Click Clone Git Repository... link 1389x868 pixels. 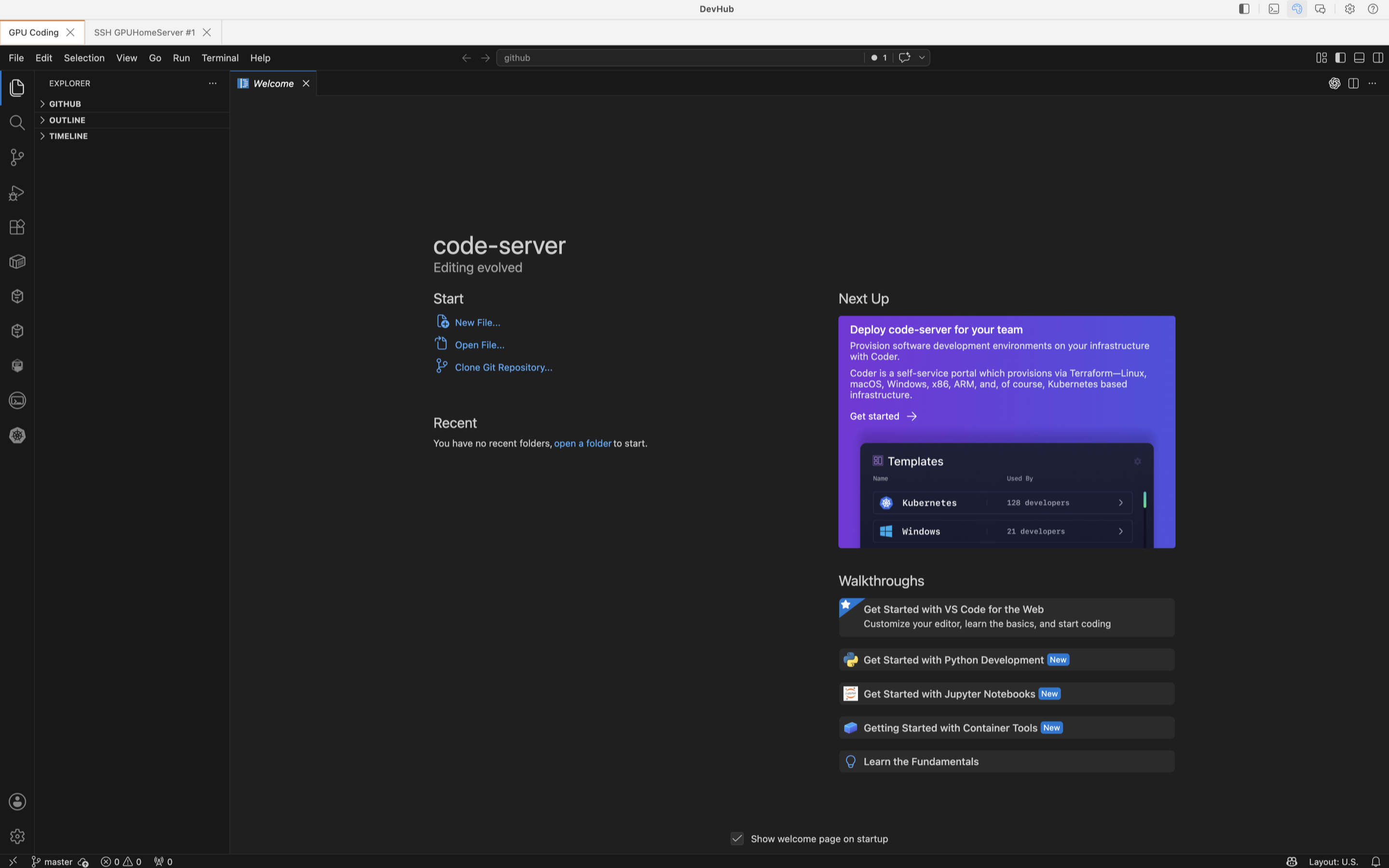[504, 367]
